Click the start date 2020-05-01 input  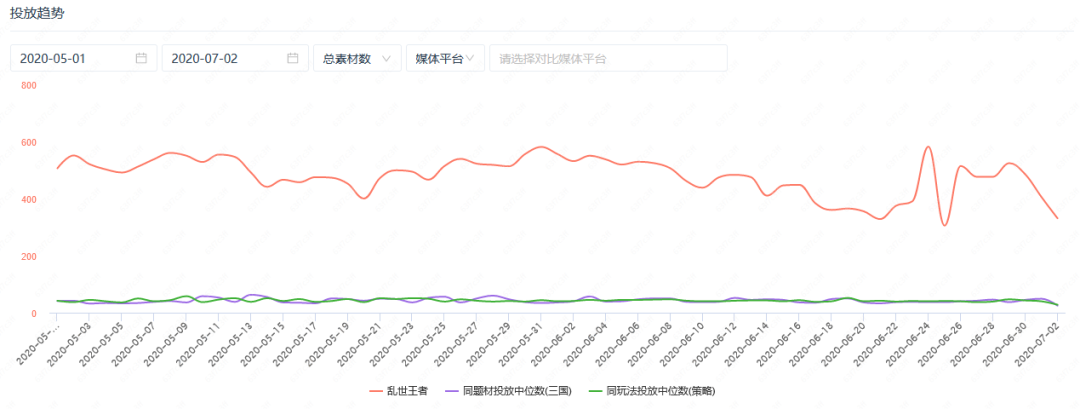coord(72,58)
